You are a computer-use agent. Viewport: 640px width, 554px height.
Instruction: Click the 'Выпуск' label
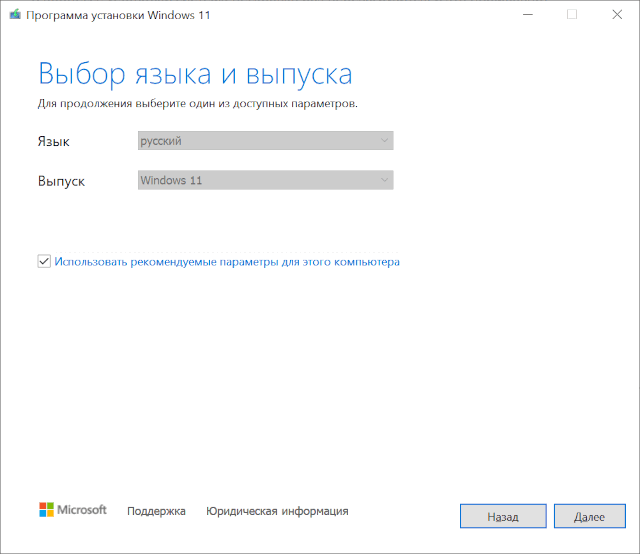pos(61,181)
